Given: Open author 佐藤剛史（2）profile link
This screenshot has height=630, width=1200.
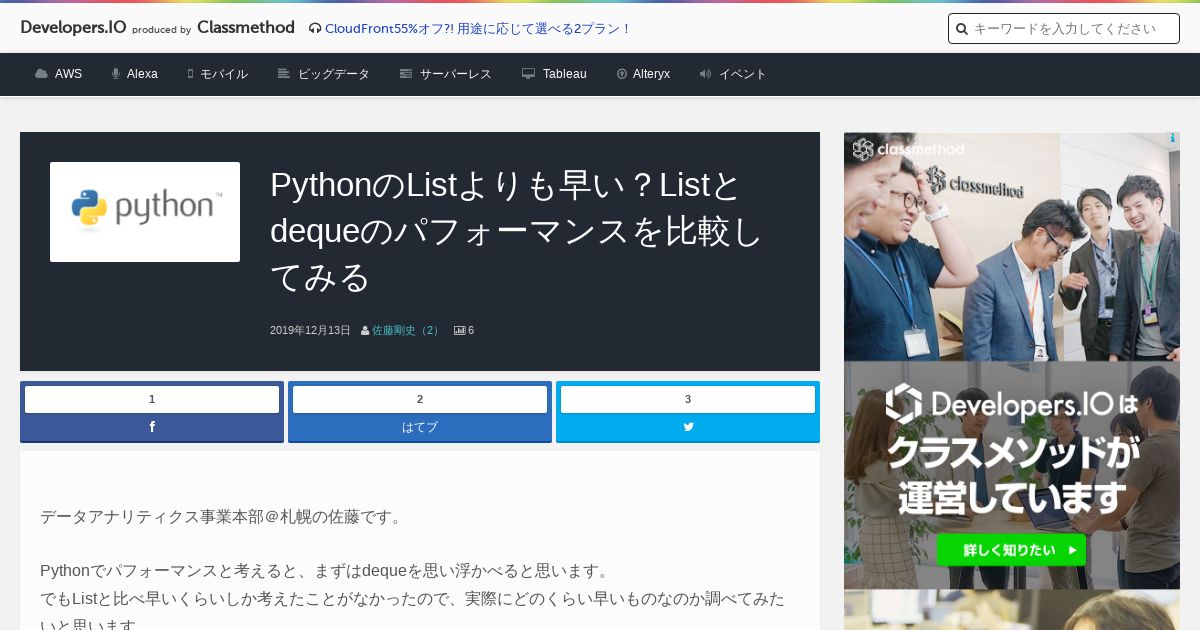Looking at the screenshot, I should click(407, 330).
